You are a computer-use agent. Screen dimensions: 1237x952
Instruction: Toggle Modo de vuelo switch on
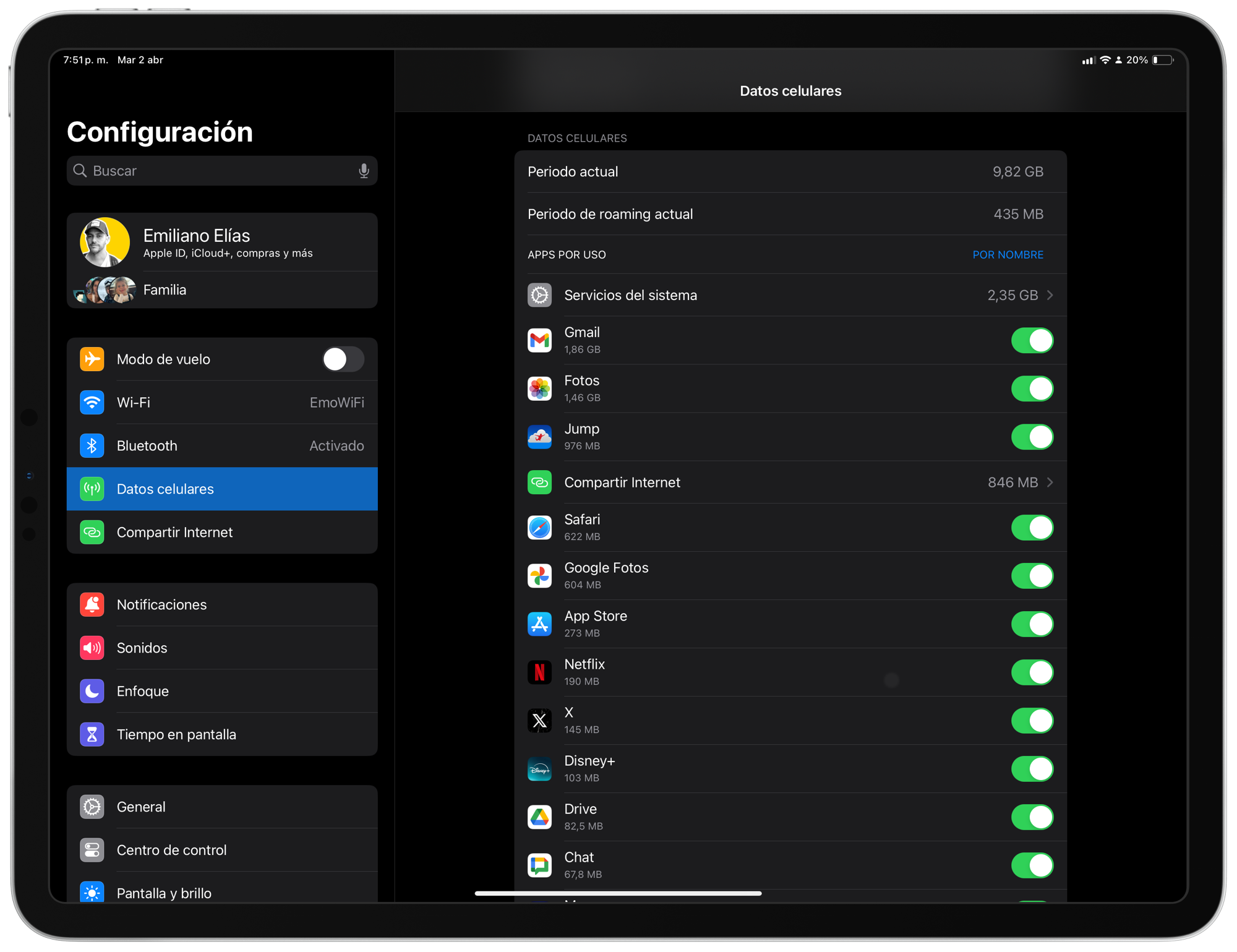(x=343, y=359)
